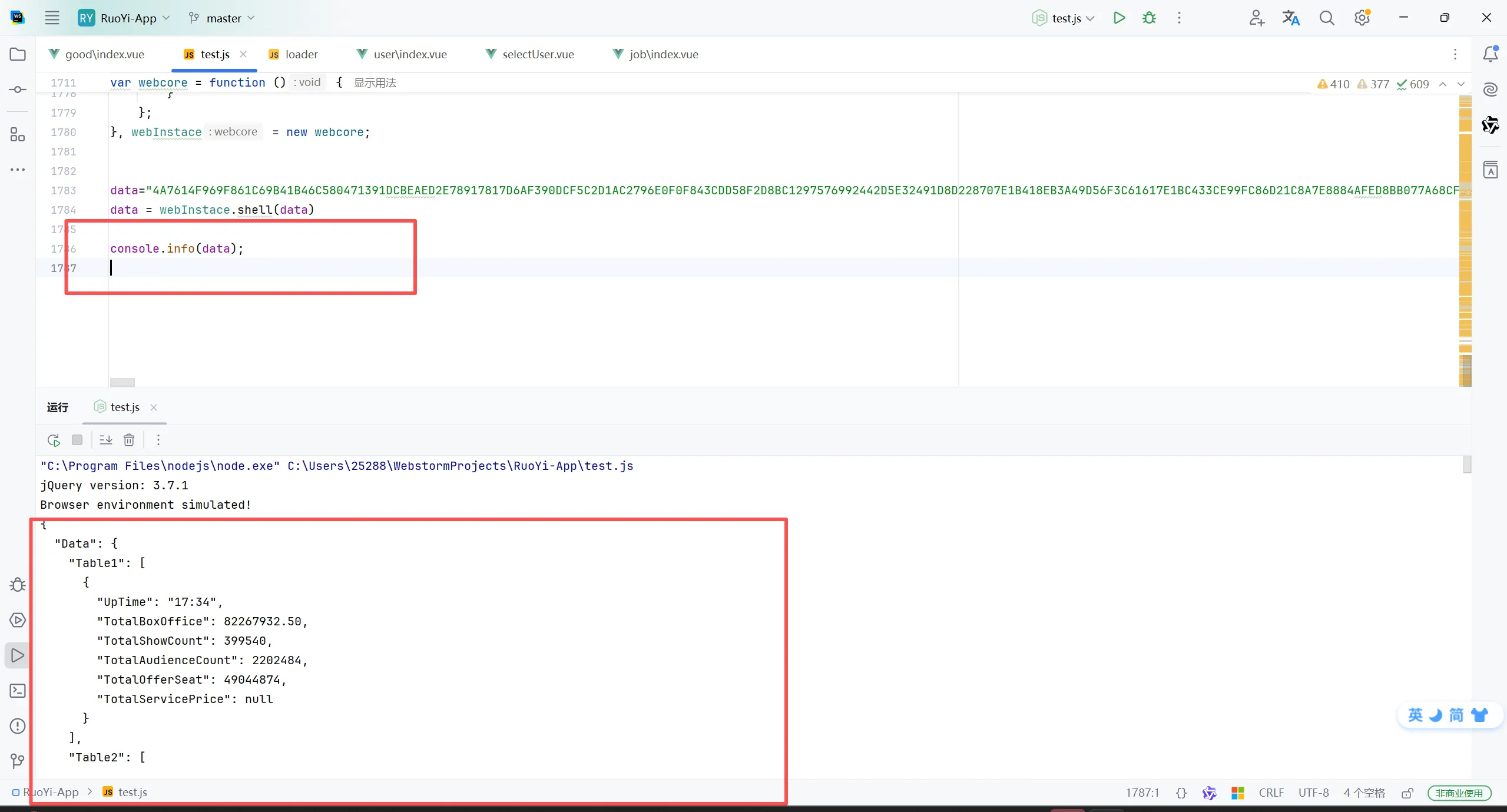The image size is (1507, 812).
Task: Open the Project folder tool window
Action: [x=18, y=54]
